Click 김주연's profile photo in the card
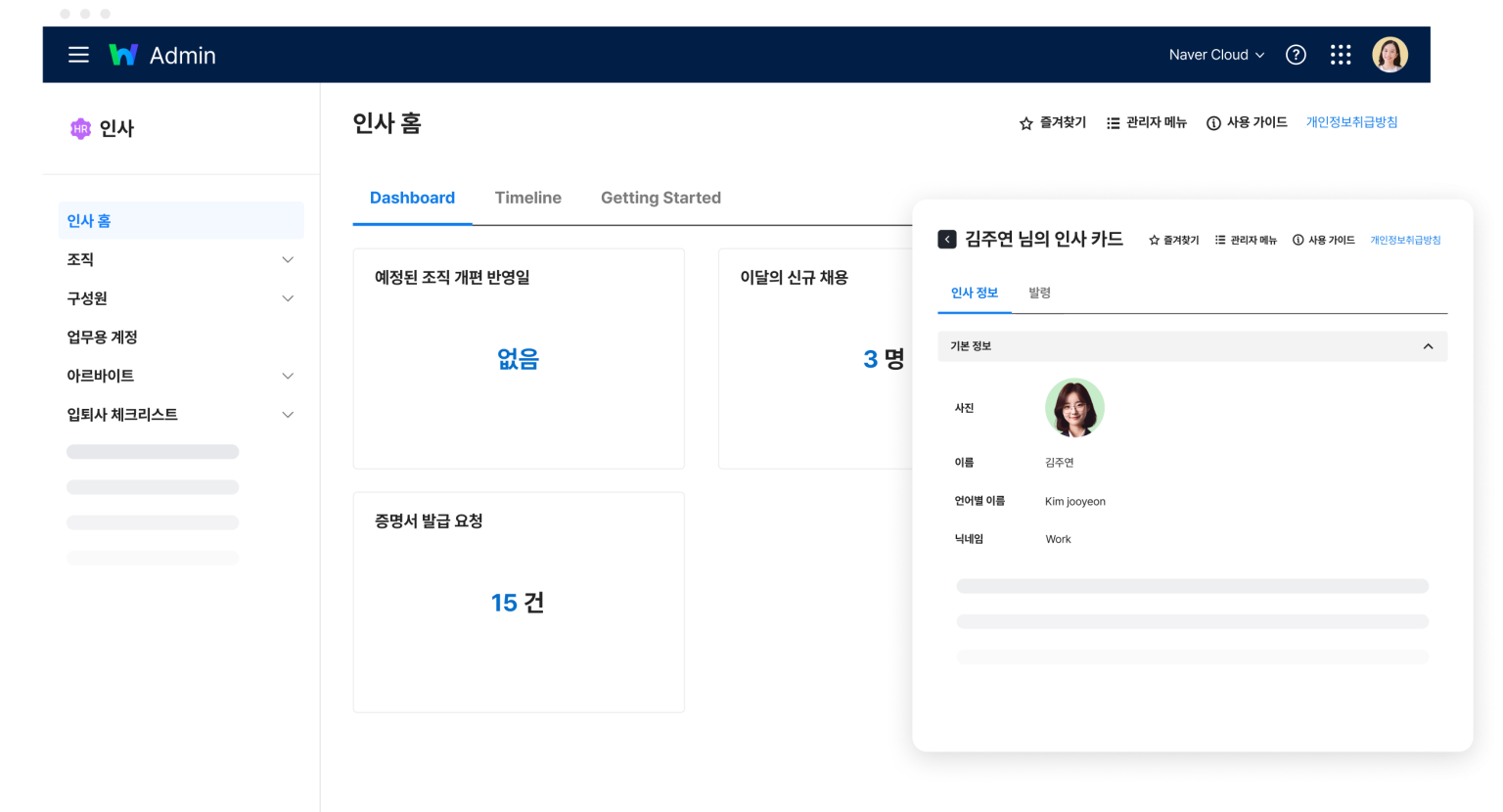This screenshot has height=812, width=1503. point(1074,408)
